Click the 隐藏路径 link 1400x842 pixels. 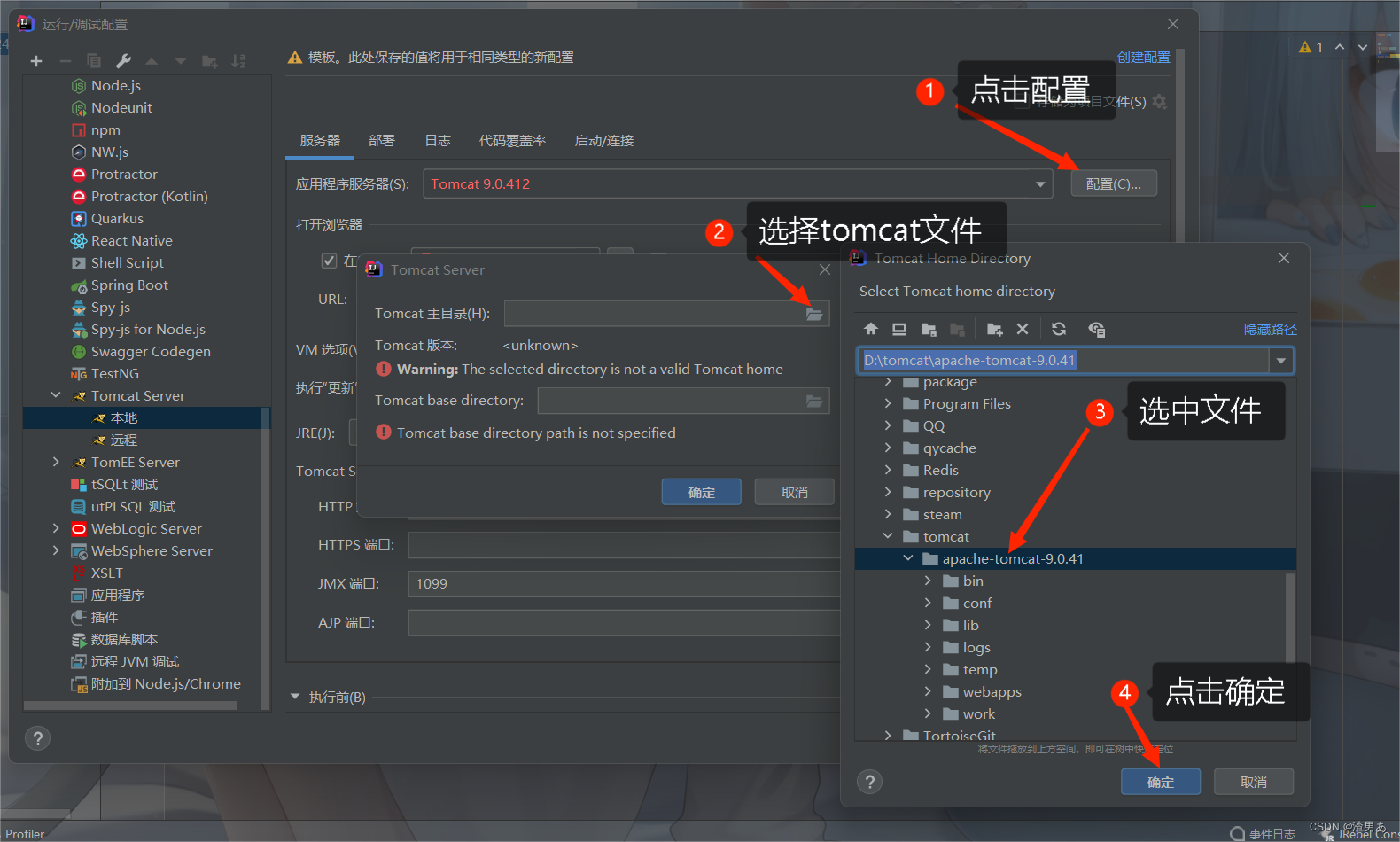(1271, 329)
